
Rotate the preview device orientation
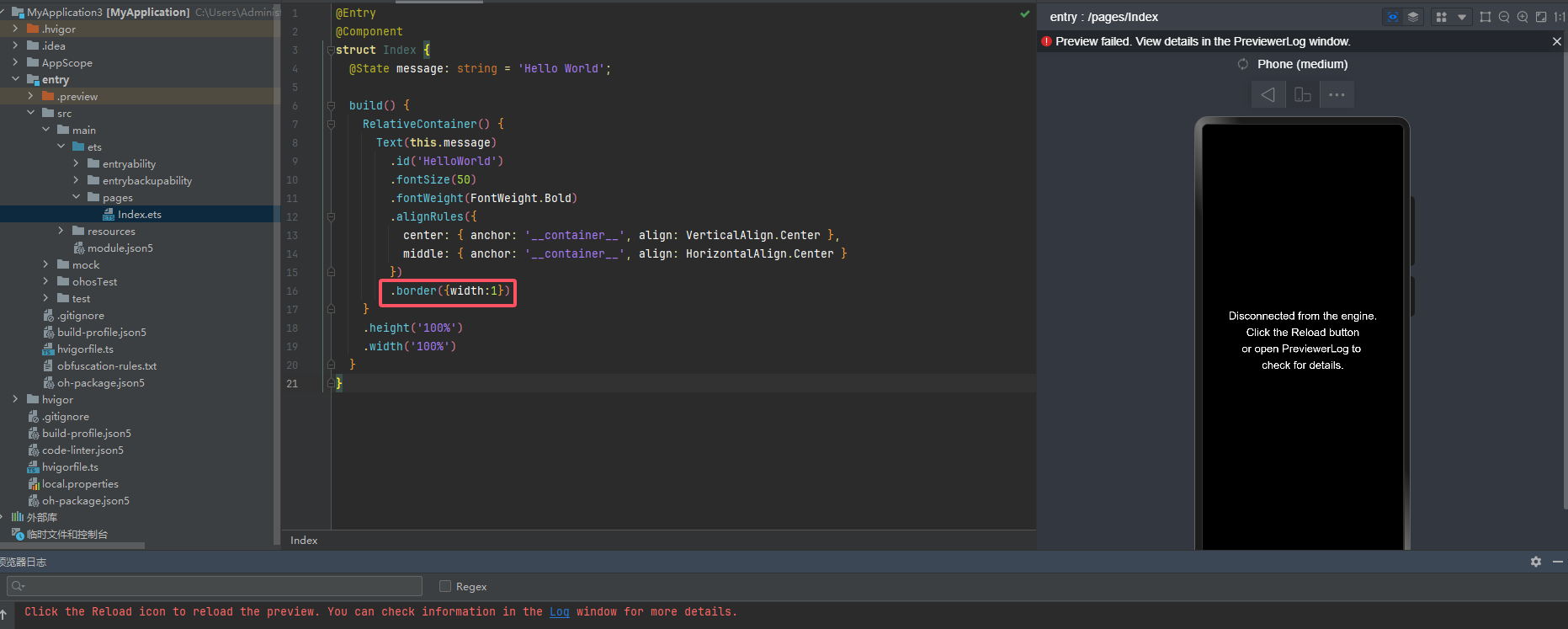pos(1302,94)
